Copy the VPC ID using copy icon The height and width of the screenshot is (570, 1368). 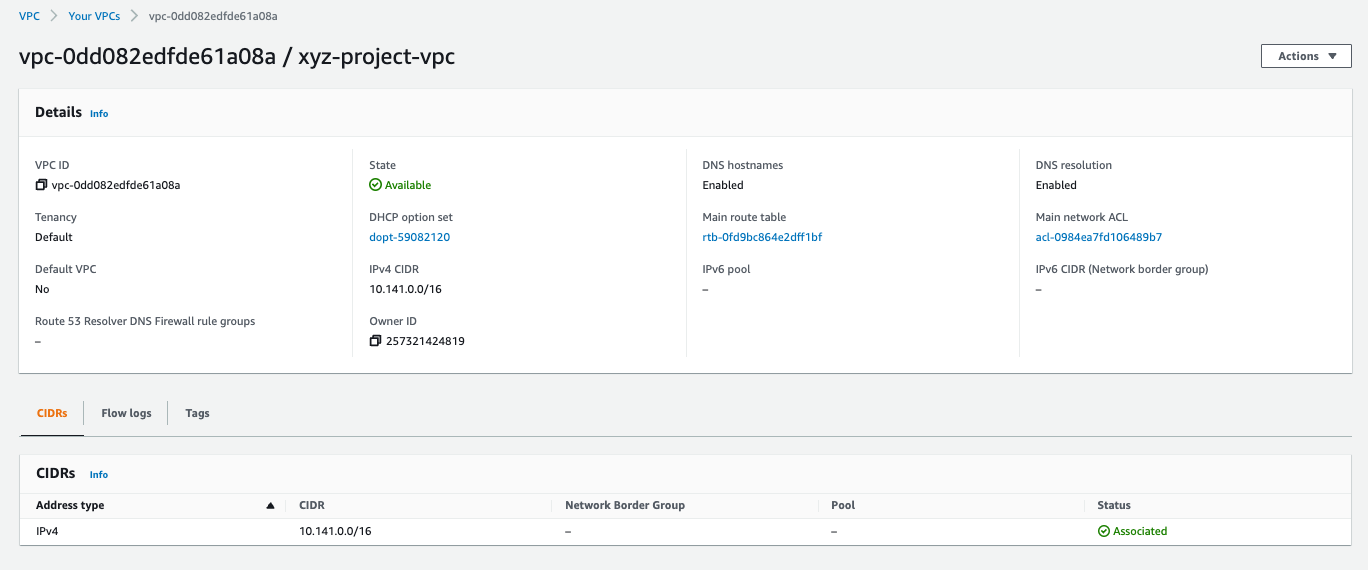click(41, 185)
